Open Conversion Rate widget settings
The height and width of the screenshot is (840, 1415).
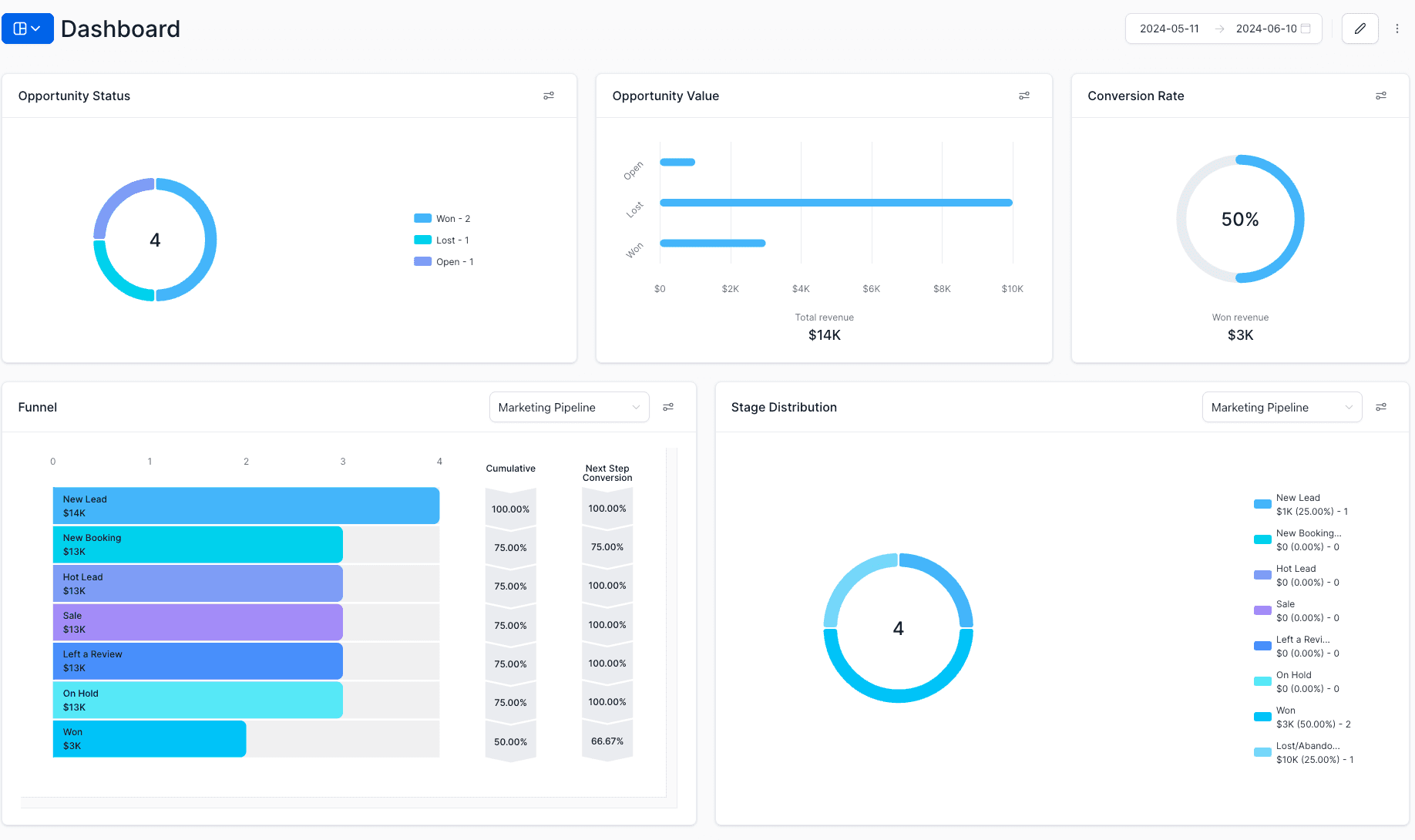[1381, 95]
